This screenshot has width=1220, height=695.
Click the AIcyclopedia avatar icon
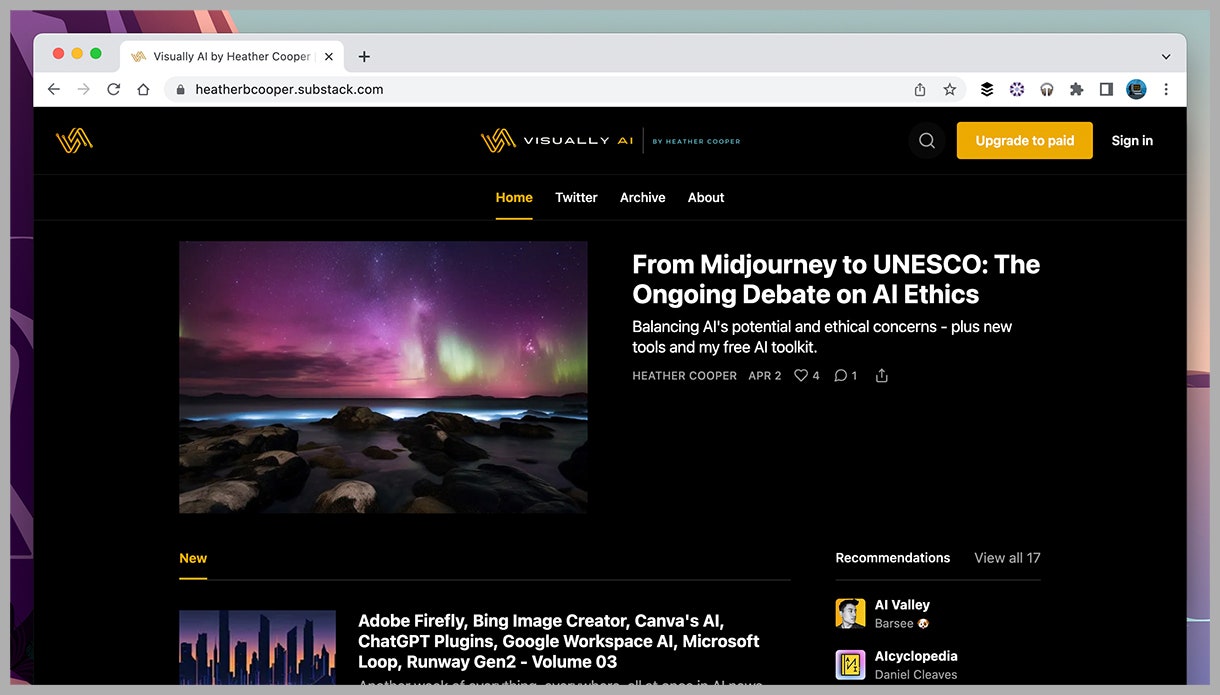point(850,665)
